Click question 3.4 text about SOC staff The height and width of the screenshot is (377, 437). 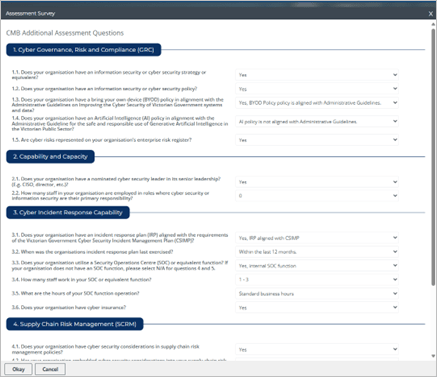tap(82, 280)
